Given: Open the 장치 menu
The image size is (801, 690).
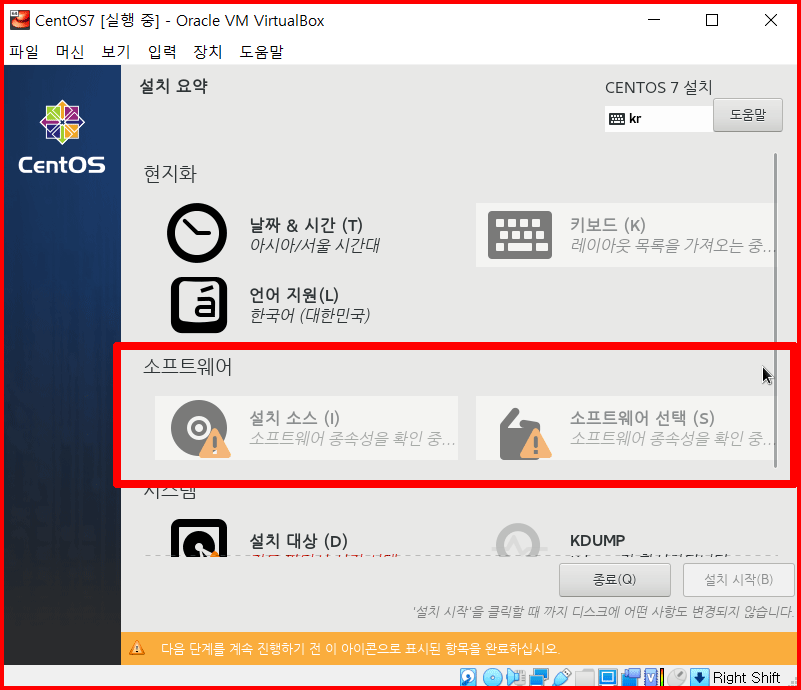Looking at the screenshot, I should (207, 52).
